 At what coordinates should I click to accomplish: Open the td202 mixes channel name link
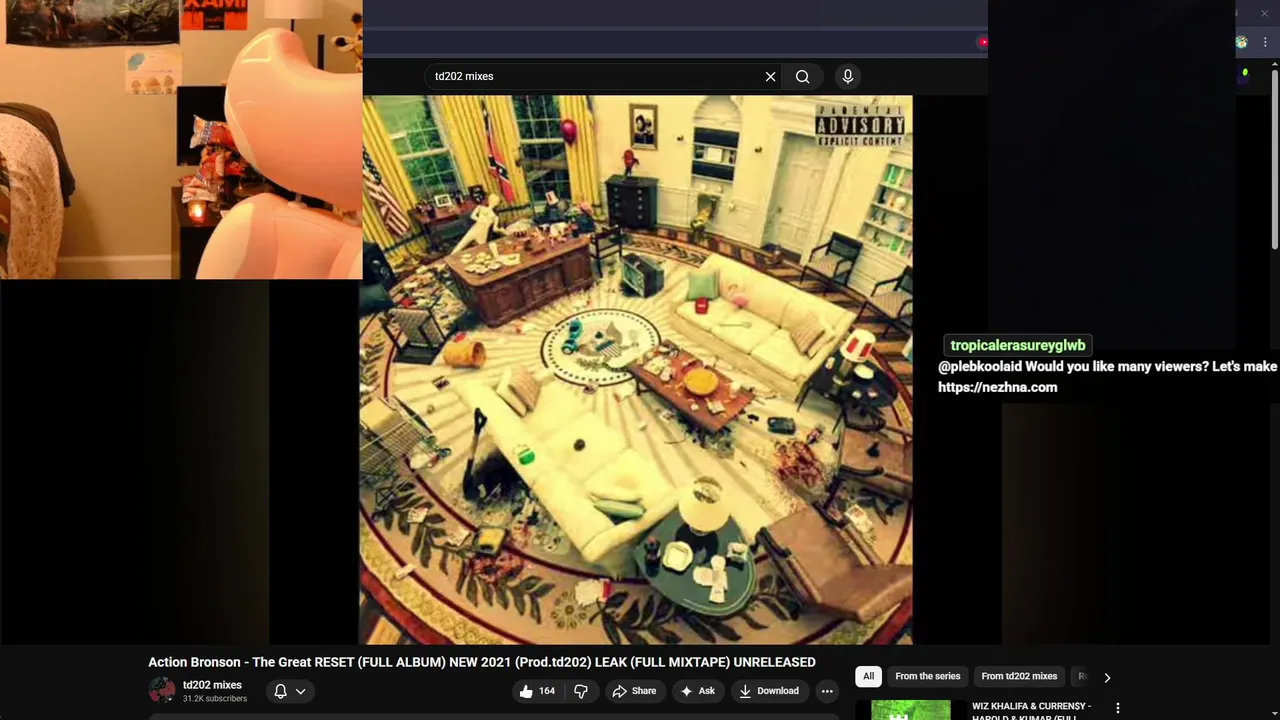tap(212, 685)
